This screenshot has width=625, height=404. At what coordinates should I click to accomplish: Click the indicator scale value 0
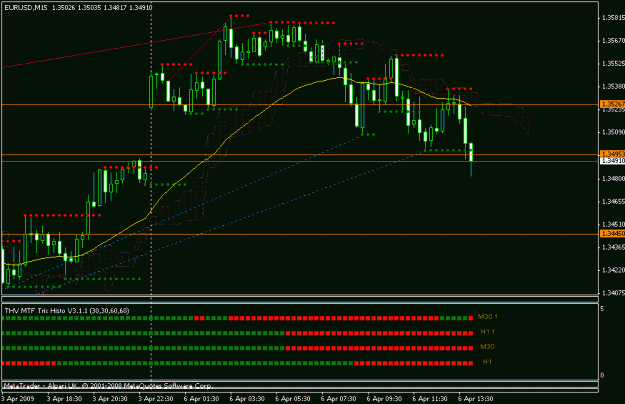coord(602,375)
